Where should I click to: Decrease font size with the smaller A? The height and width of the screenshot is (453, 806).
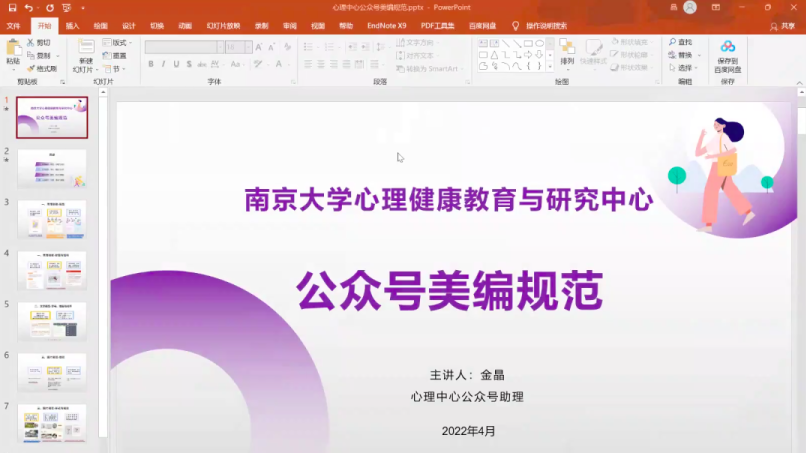click(x=271, y=47)
